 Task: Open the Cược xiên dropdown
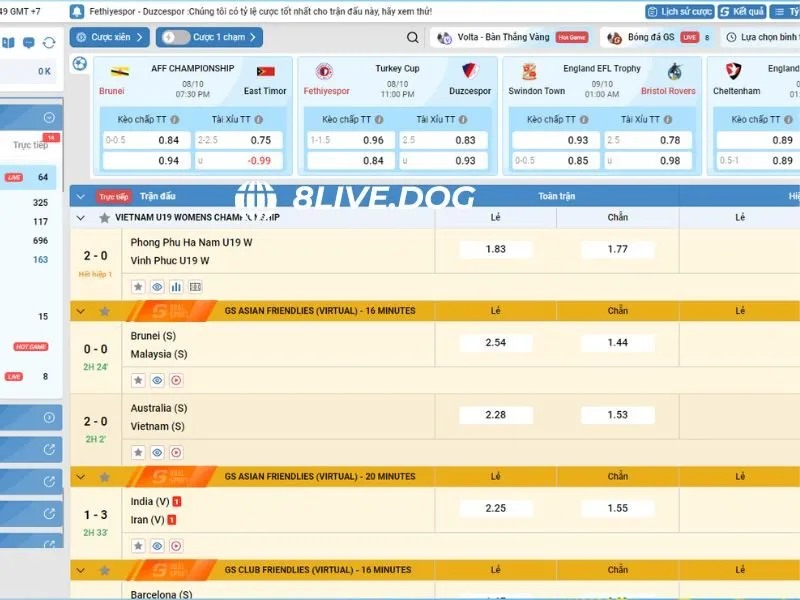coord(110,37)
